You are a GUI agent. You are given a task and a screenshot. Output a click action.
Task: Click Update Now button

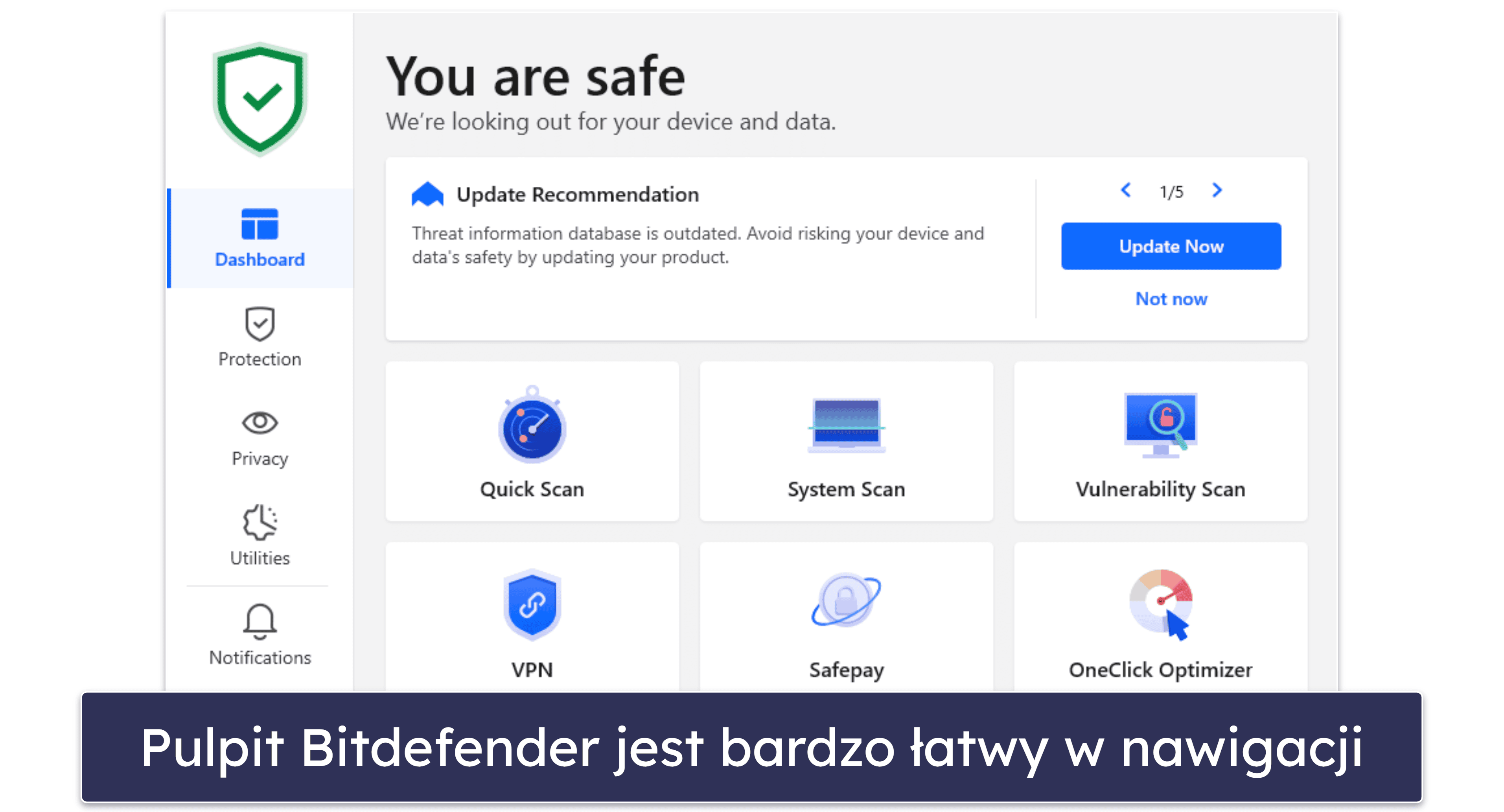[x=1172, y=247]
